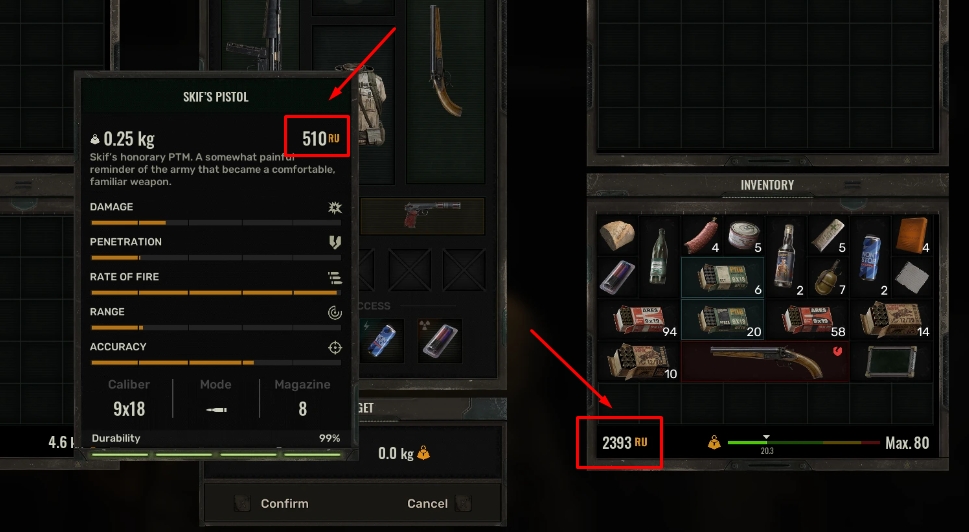This screenshot has height=532, width=969.
Task: Select the vodka bottle stack of 2
Action: (x=786, y=256)
